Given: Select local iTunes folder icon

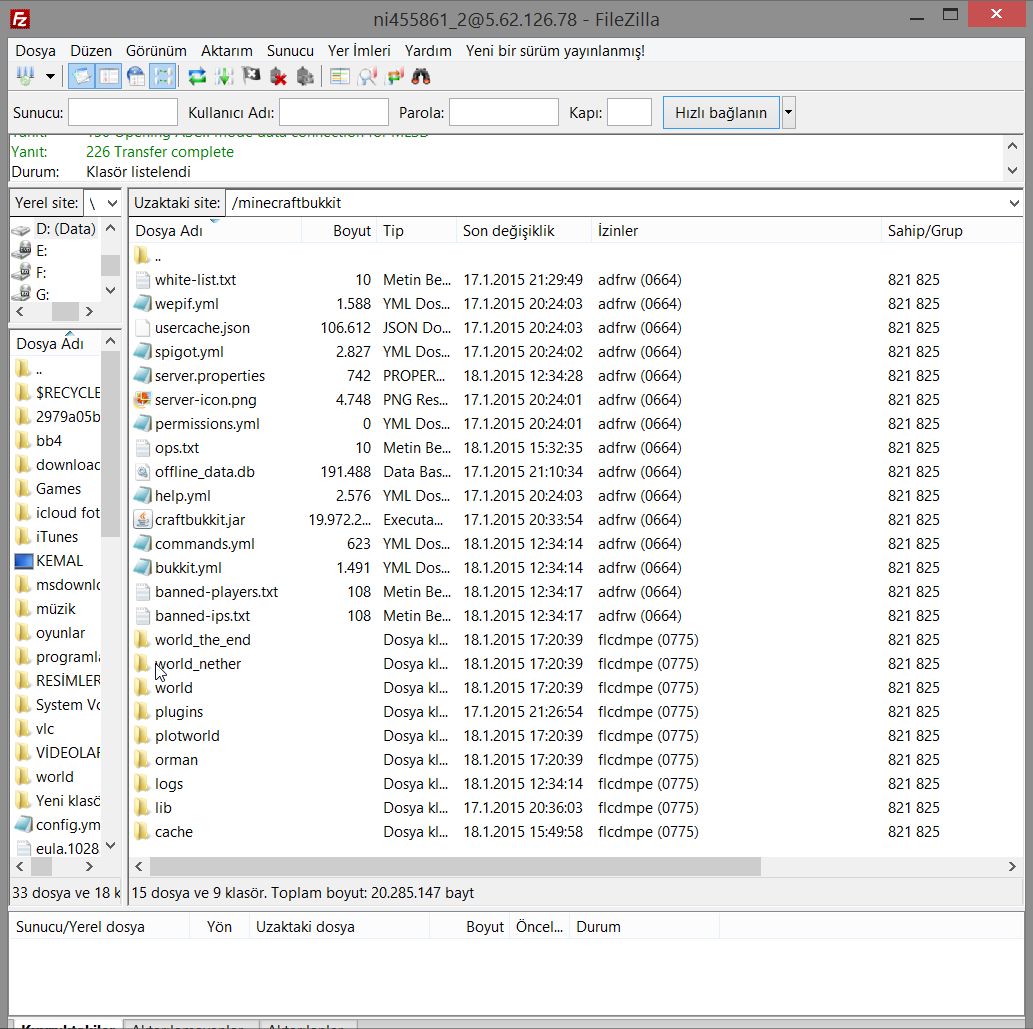Looking at the screenshot, I should pyautogui.click(x=23, y=537).
